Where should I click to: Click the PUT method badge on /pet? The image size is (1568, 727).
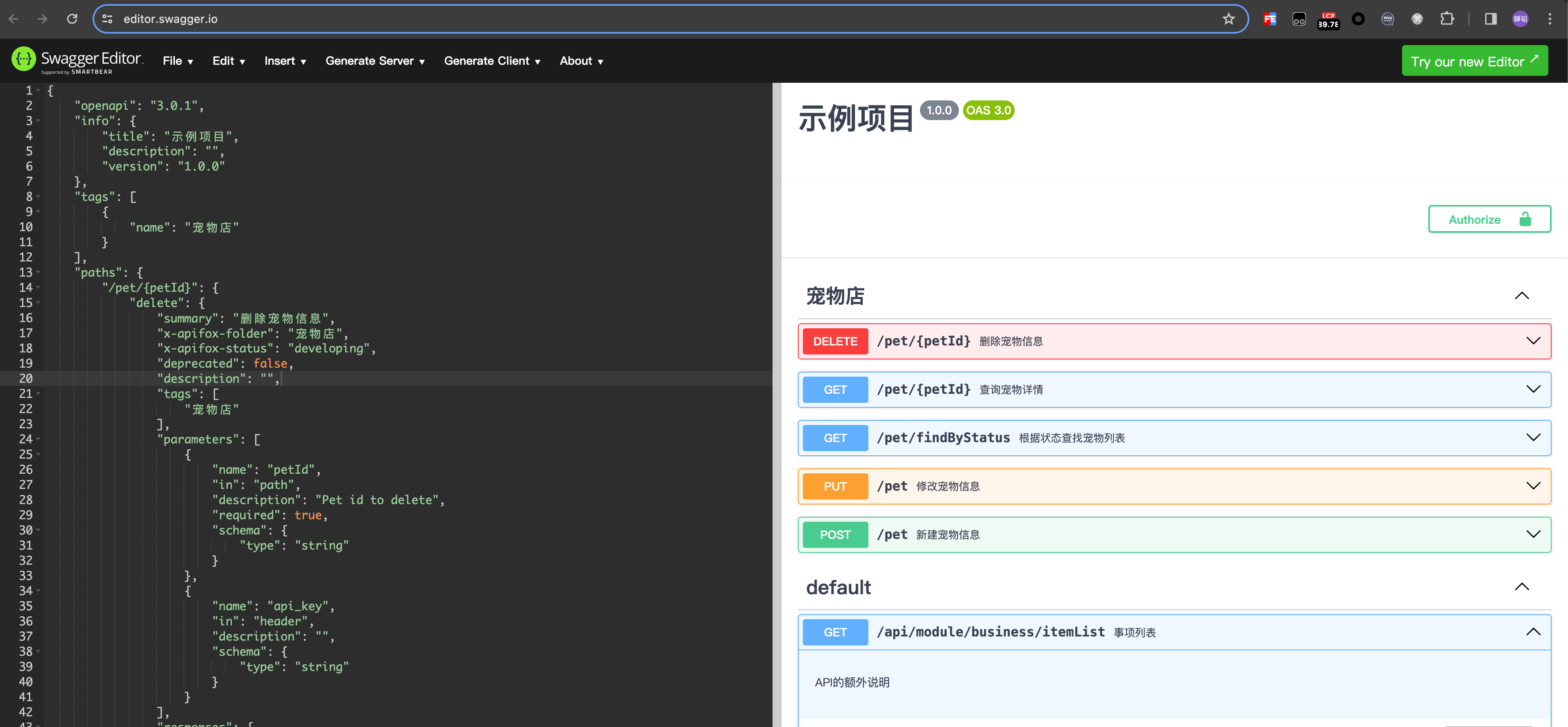[x=834, y=486]
